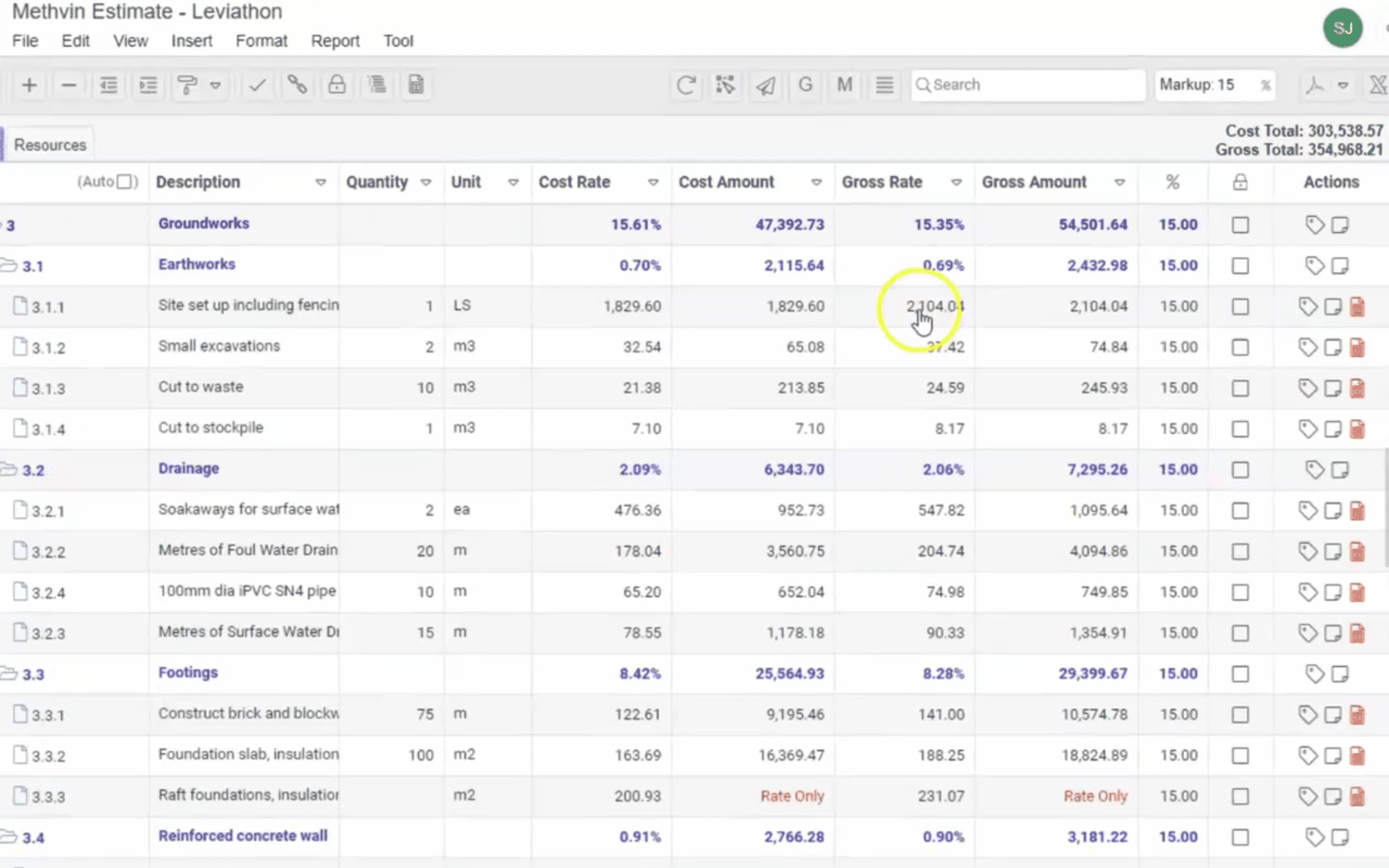The width and height of the screenshot is (1389, 868).
Task: Click the paint roller format icon
Action: click(x=187, y=85)
